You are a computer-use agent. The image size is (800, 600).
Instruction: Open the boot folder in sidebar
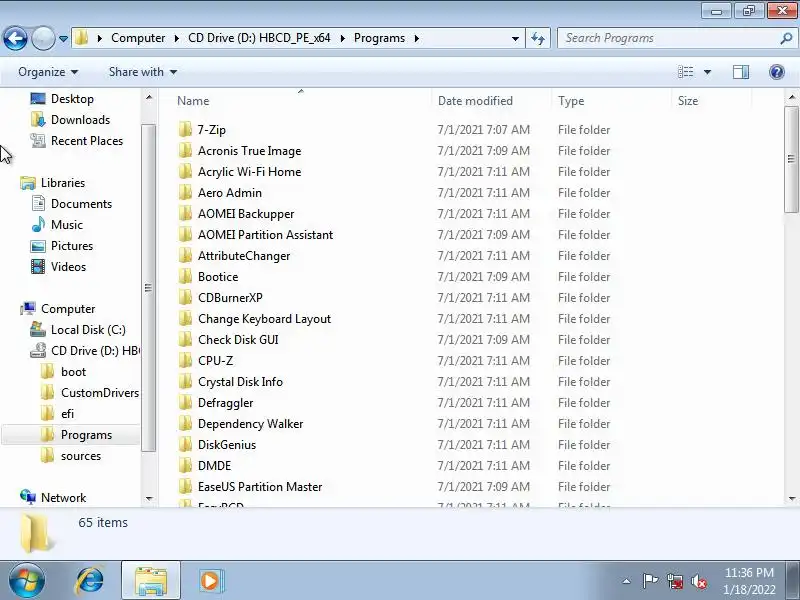(x=63, y=371)
